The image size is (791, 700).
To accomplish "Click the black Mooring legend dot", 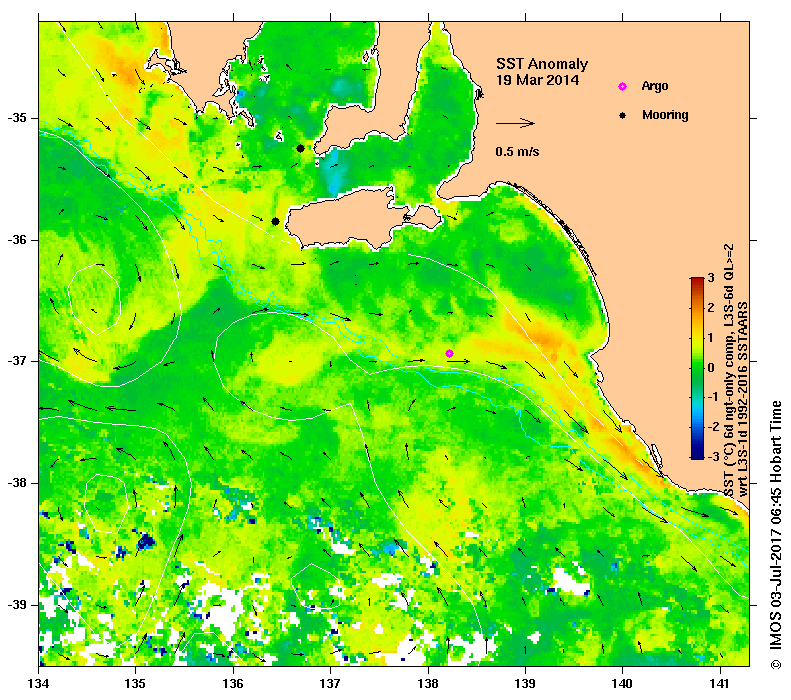I will pos(623,115).
